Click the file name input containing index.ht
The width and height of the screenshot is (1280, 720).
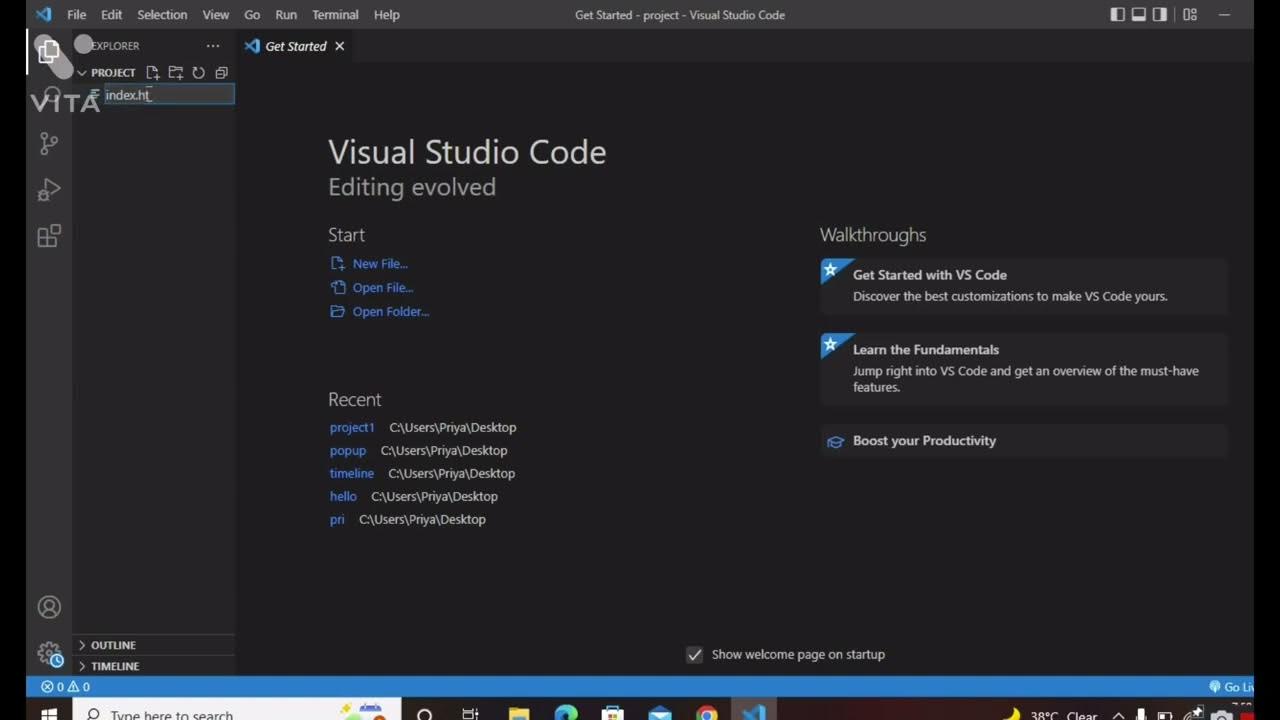[x=169, y=95]
